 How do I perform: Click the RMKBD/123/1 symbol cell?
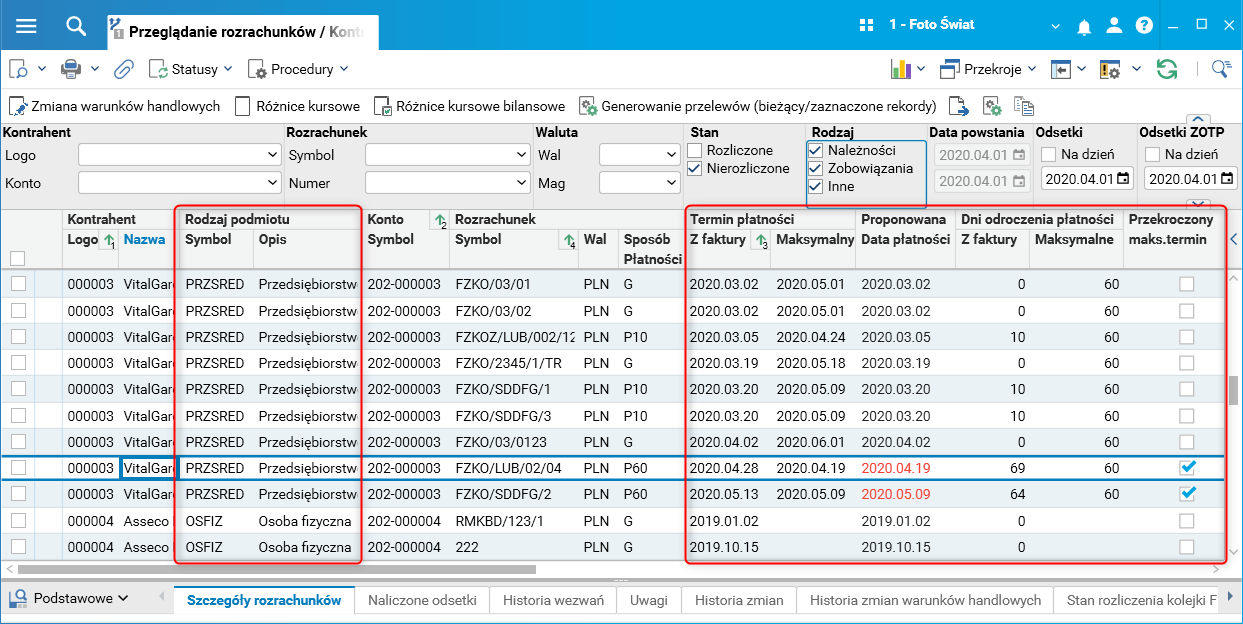click(501, 520)
